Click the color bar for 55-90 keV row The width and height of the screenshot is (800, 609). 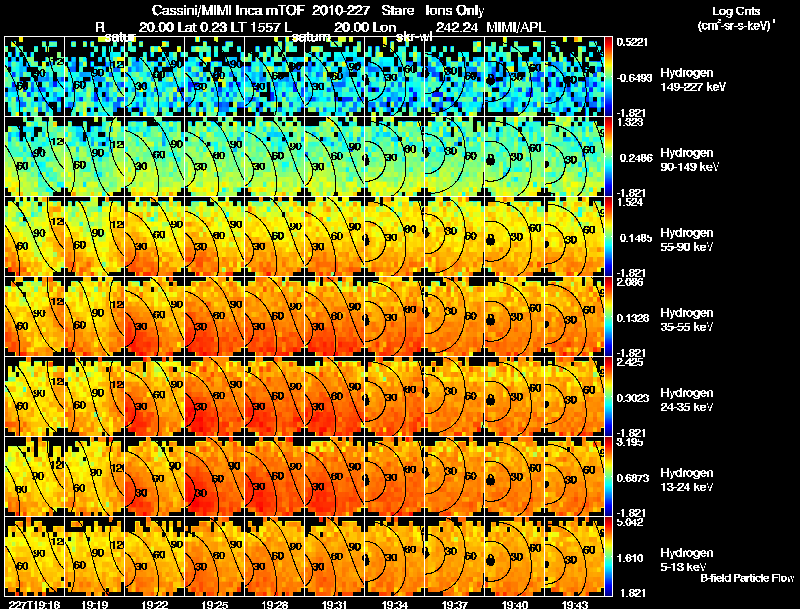pyautogui.click(x=608, y=237)
